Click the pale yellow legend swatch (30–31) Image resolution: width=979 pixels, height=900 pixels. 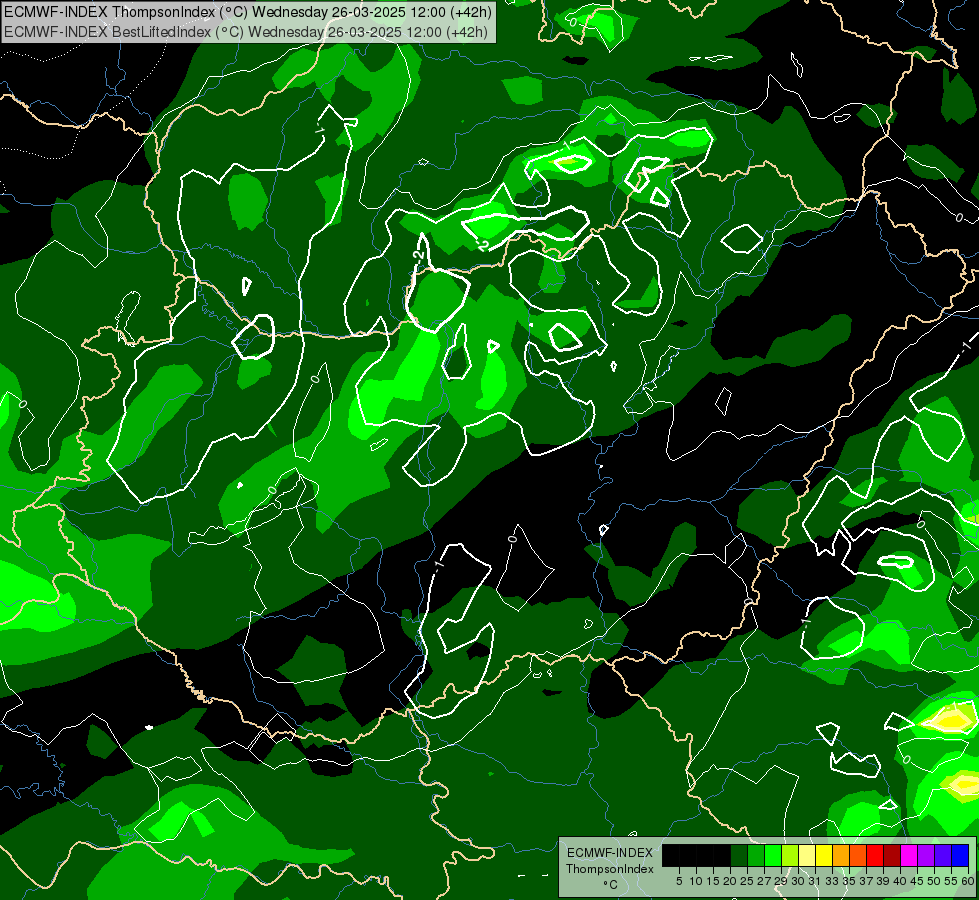806,855
